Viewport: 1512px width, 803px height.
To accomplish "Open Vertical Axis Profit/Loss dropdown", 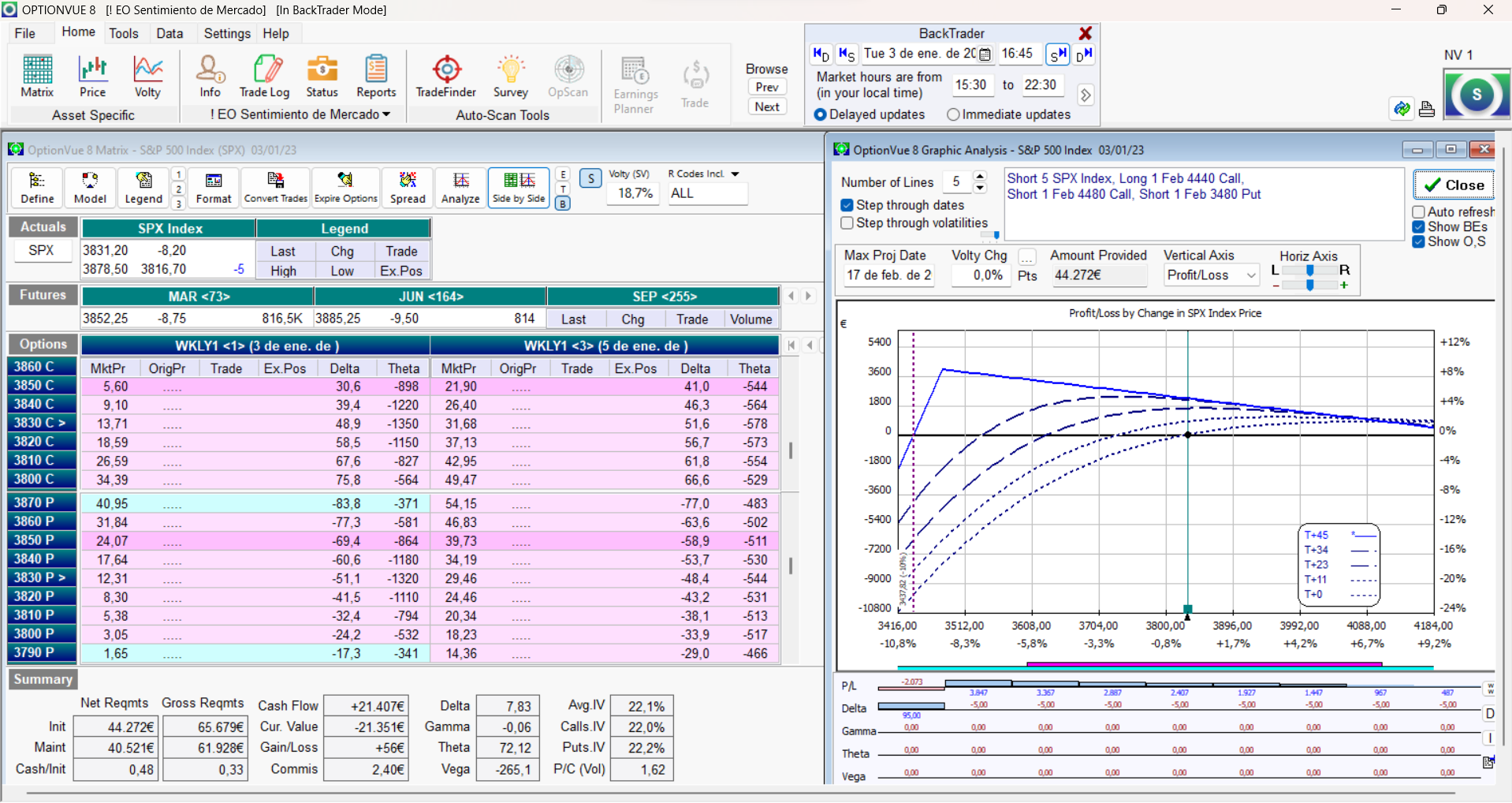I will pos(1250,275).
